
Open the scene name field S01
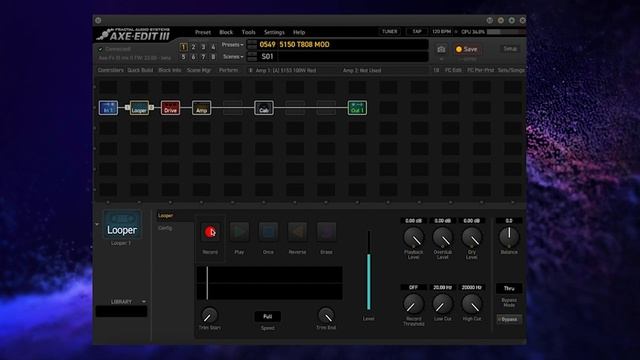343,56
